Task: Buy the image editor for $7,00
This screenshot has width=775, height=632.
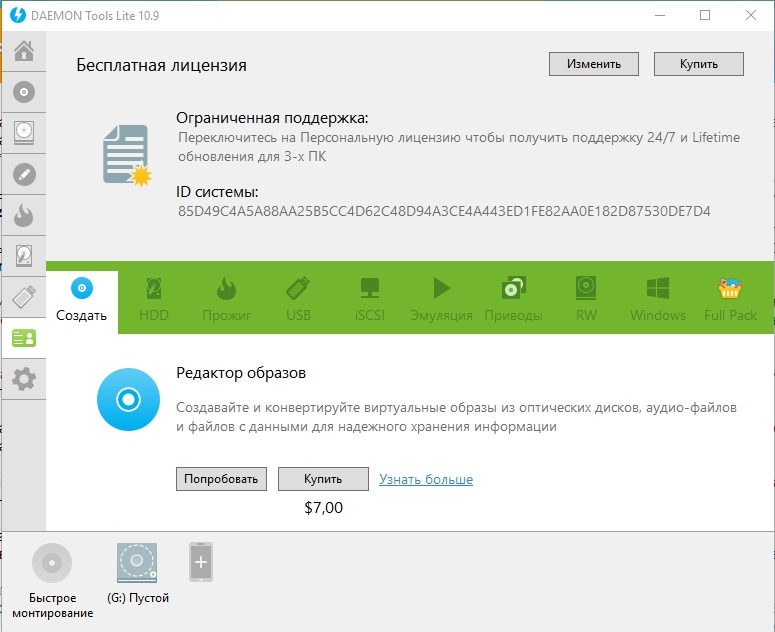Action: click(323, 479)
